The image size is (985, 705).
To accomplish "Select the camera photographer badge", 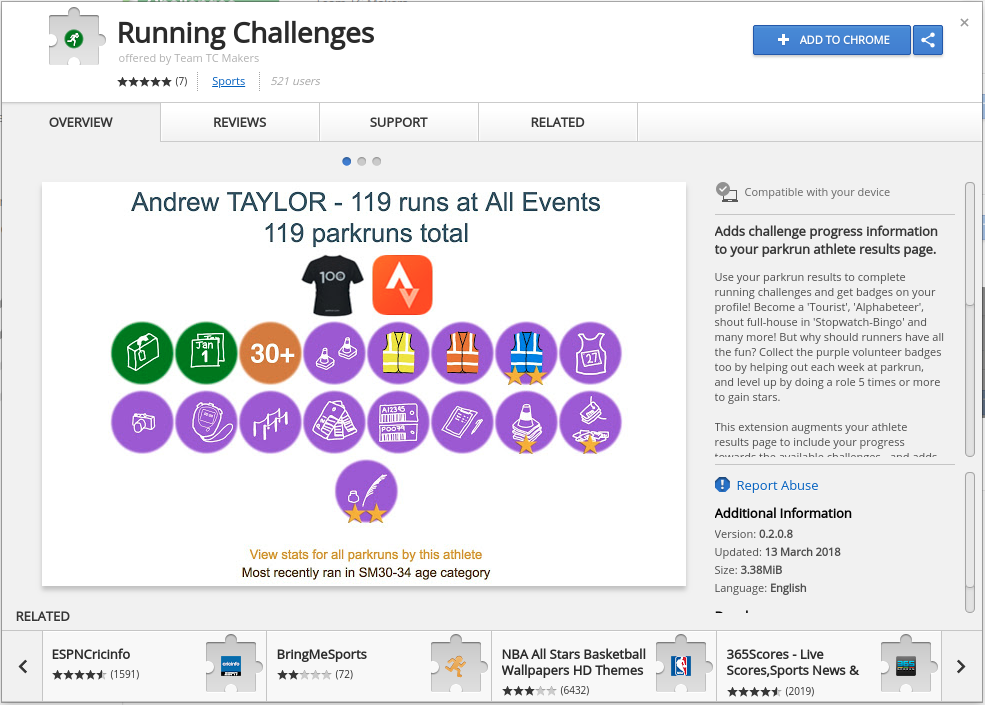I will click(x=141, y=422).
